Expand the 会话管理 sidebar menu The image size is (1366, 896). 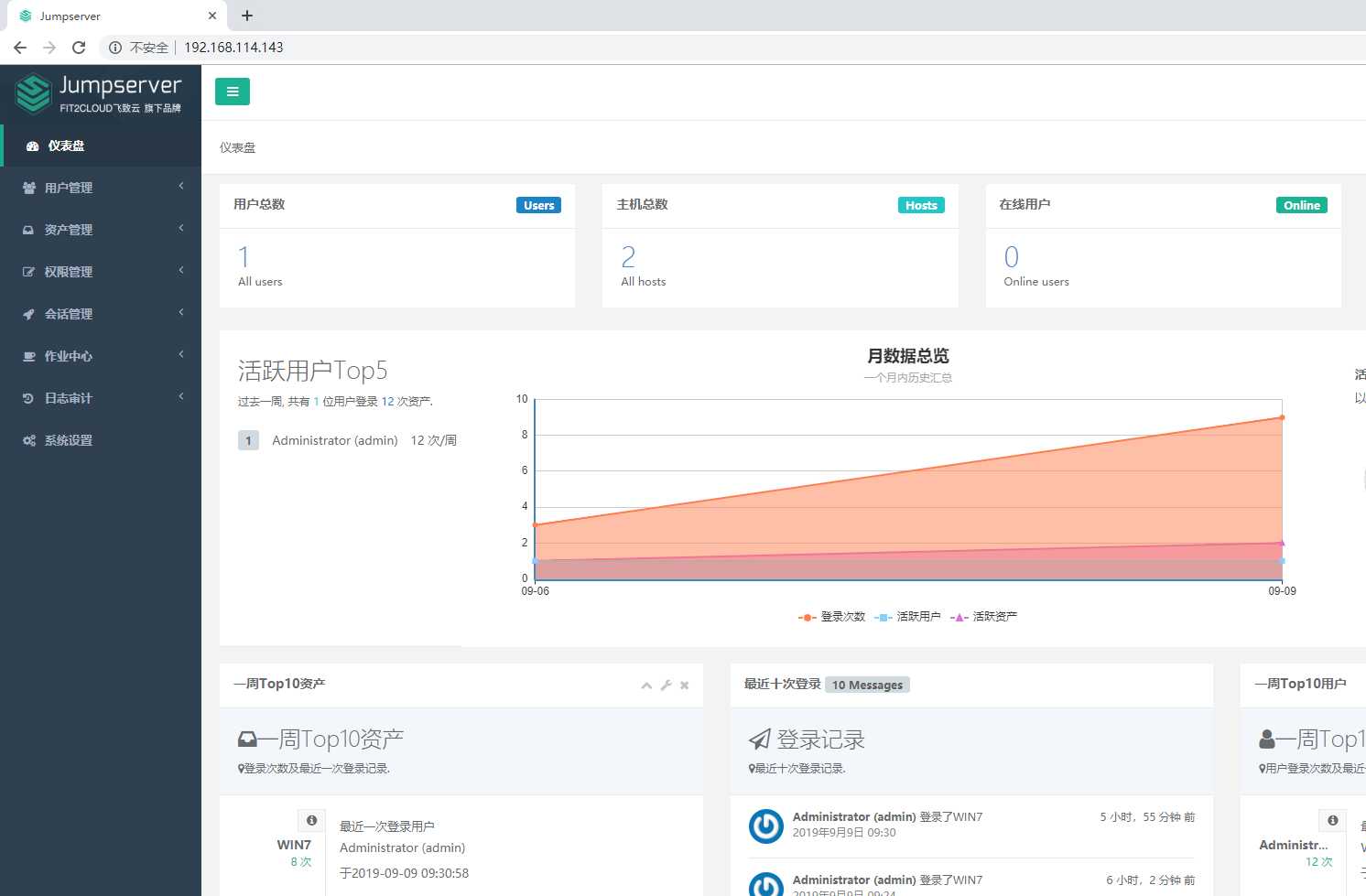coord(101,314)
